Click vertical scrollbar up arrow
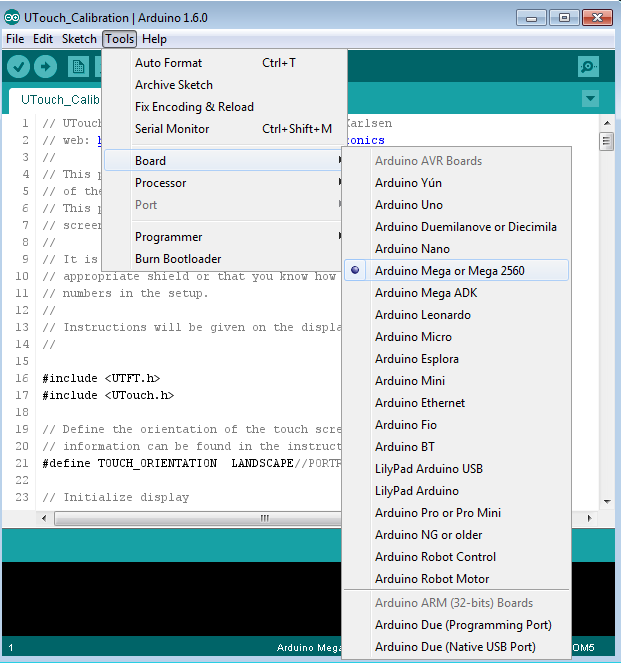The height and width of the screenshot is (663, 621). click(607, 123)
